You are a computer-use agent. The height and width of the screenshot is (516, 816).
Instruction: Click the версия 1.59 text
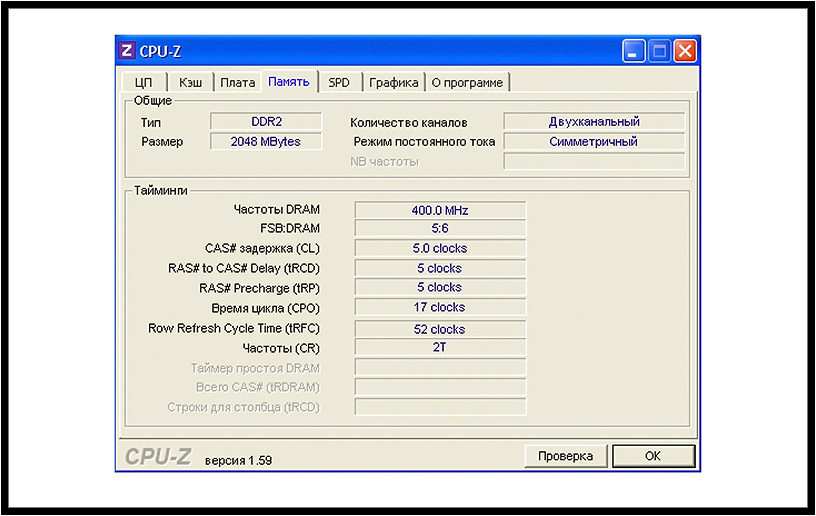[x=238, y=460]
